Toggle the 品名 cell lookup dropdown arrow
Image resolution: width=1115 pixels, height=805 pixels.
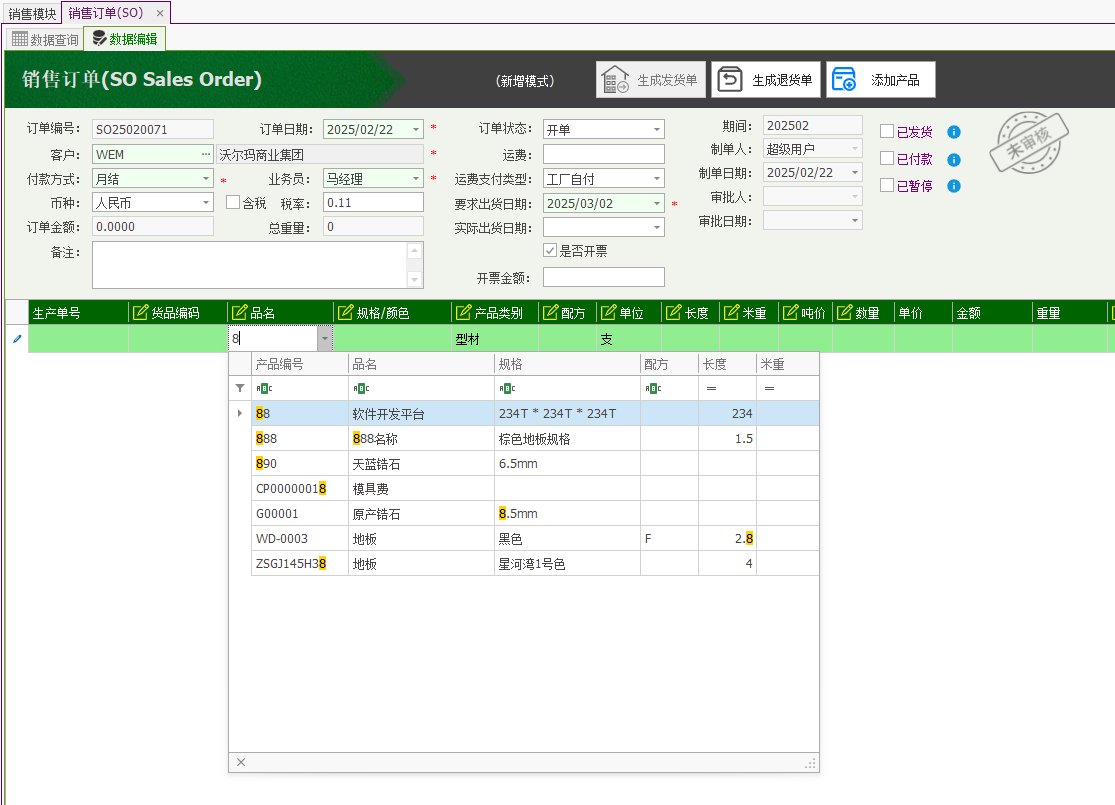(x=325, y=338)
